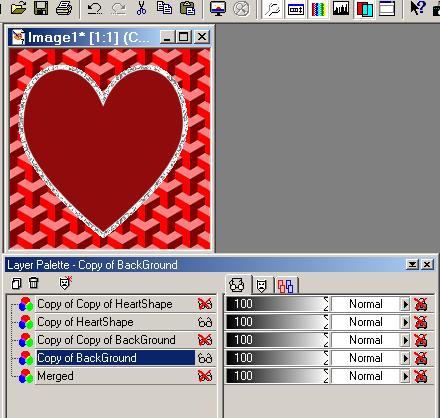The image size is (440, 418).
Task: Switch to the mask tab in Layer Palette
Action: point(261,285)
